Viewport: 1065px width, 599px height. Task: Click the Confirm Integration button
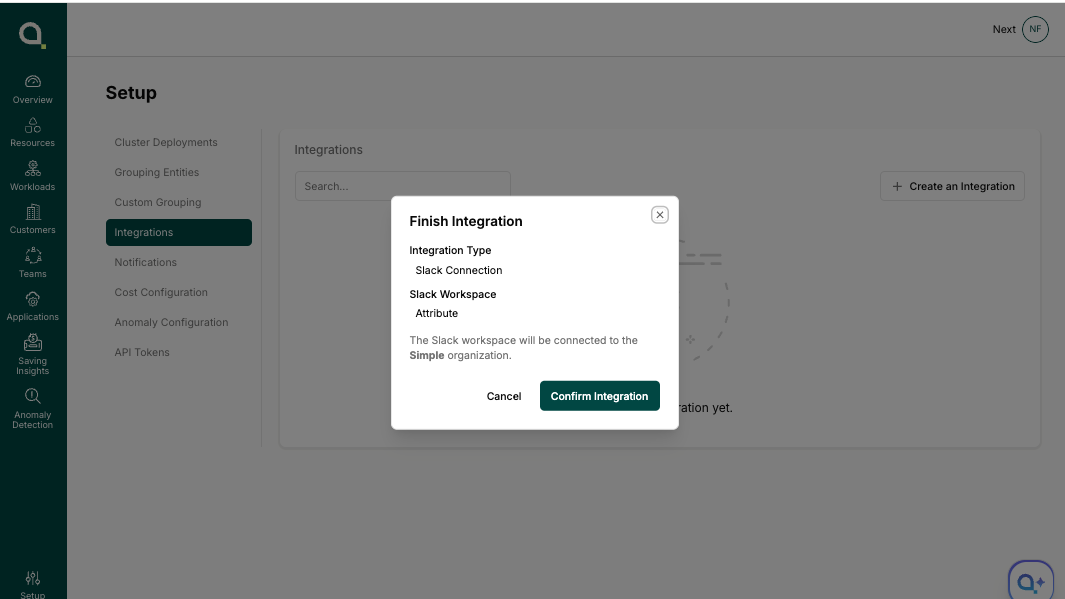coord(600,396)
